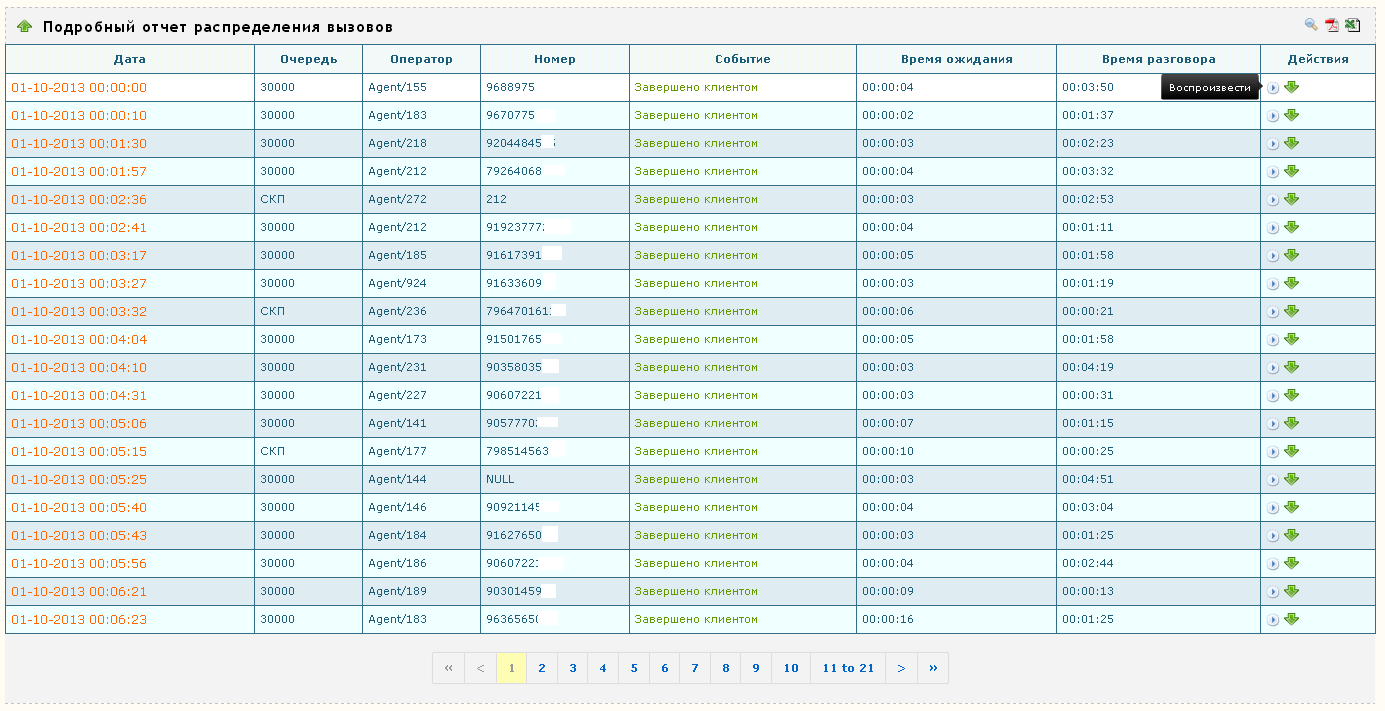Go to page 3
Screen dimensions: 1385x711
tap(573, 668)
